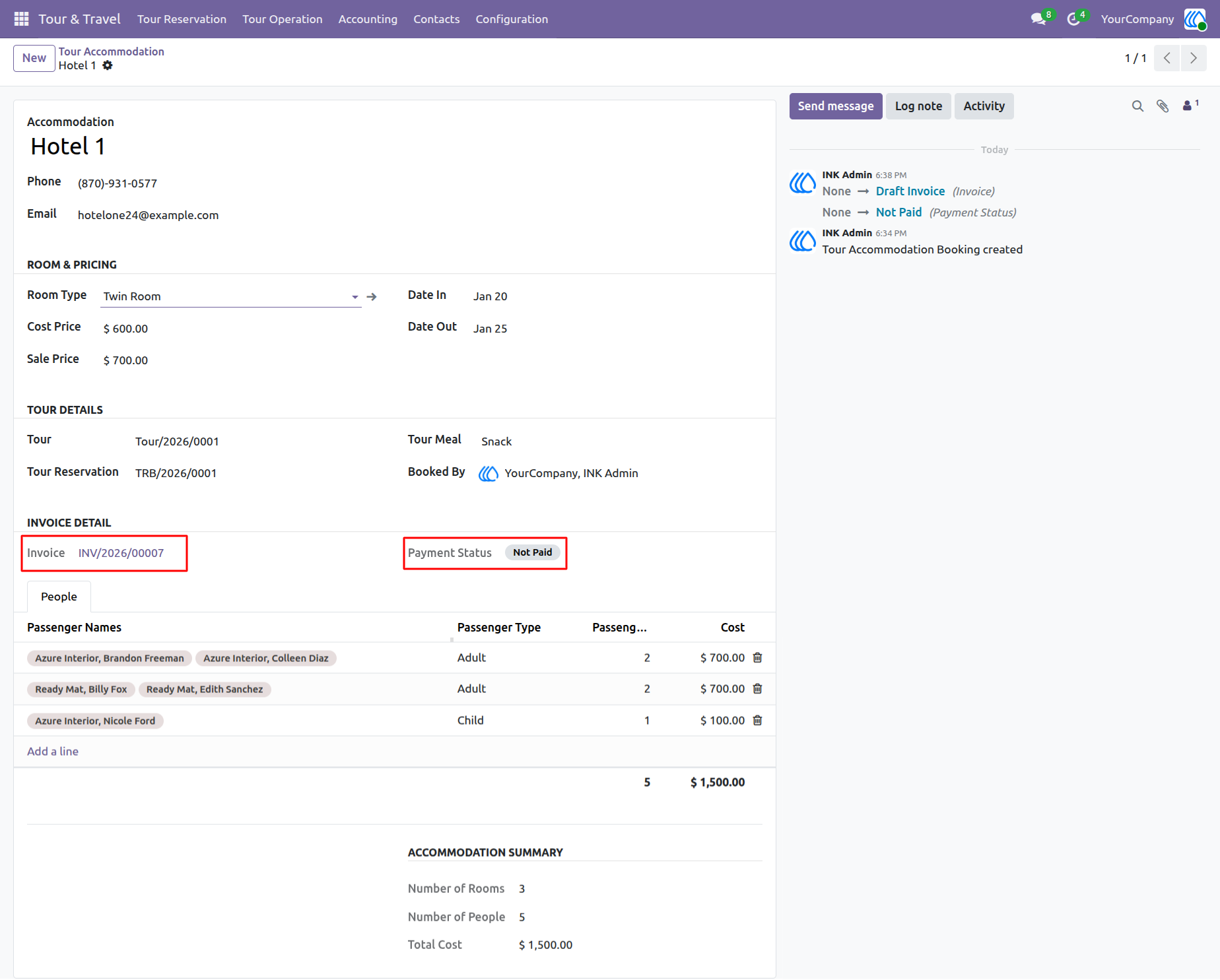The image size is (1220, 980).
Task: Open the Accounting menu
Action: click(368, 19)
